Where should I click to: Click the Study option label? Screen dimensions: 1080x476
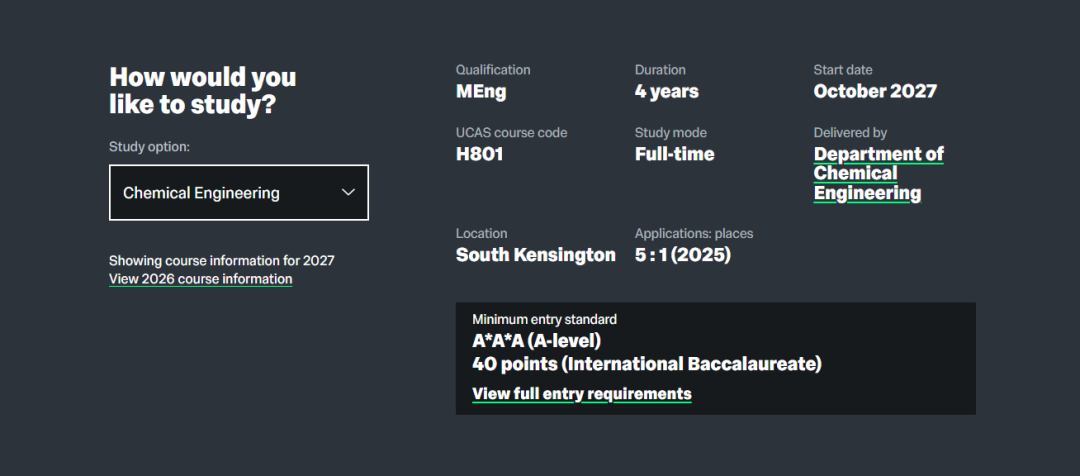tap(149, 147)
